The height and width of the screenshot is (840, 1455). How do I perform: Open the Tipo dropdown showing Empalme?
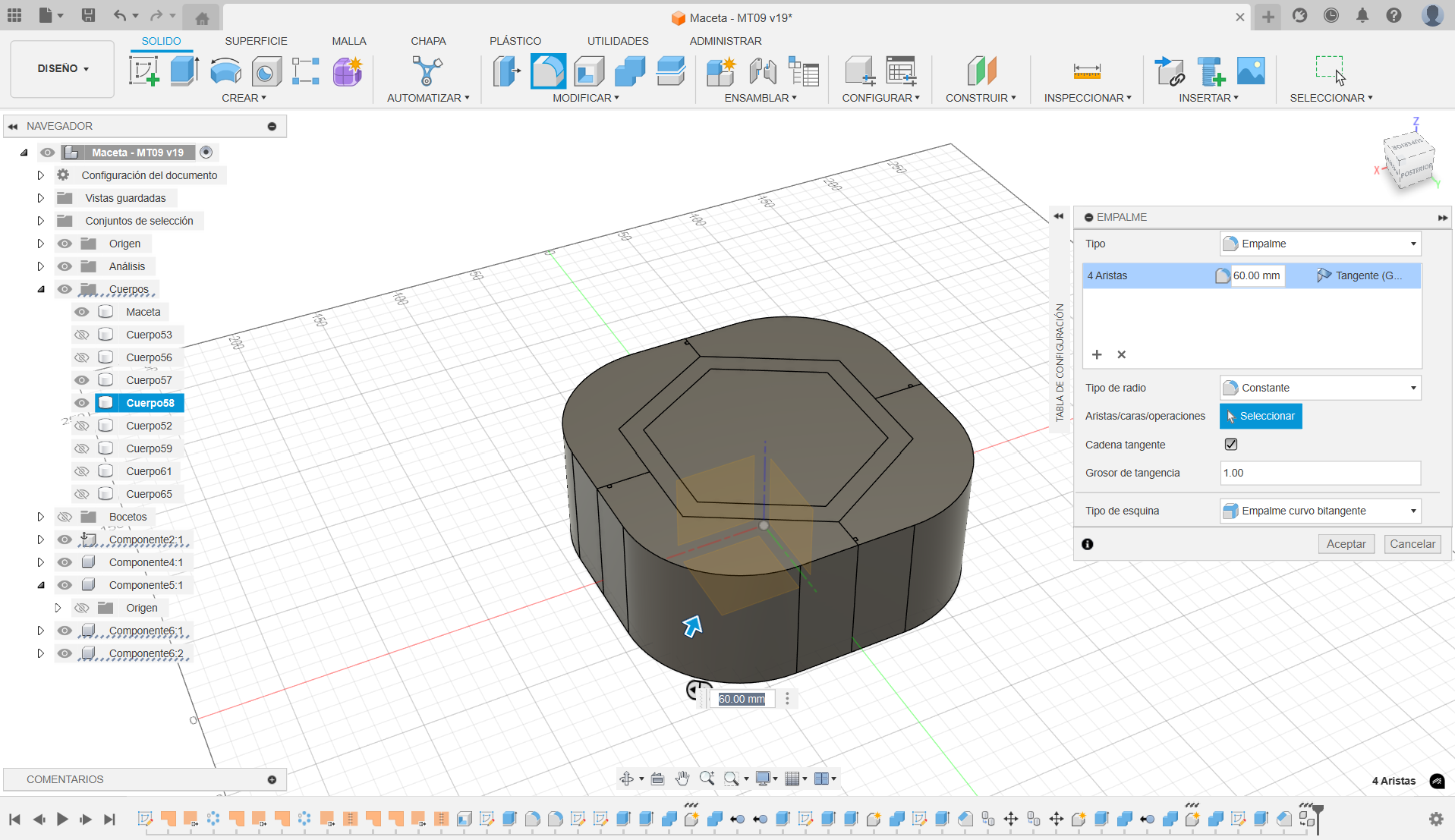coord(1320,244)
